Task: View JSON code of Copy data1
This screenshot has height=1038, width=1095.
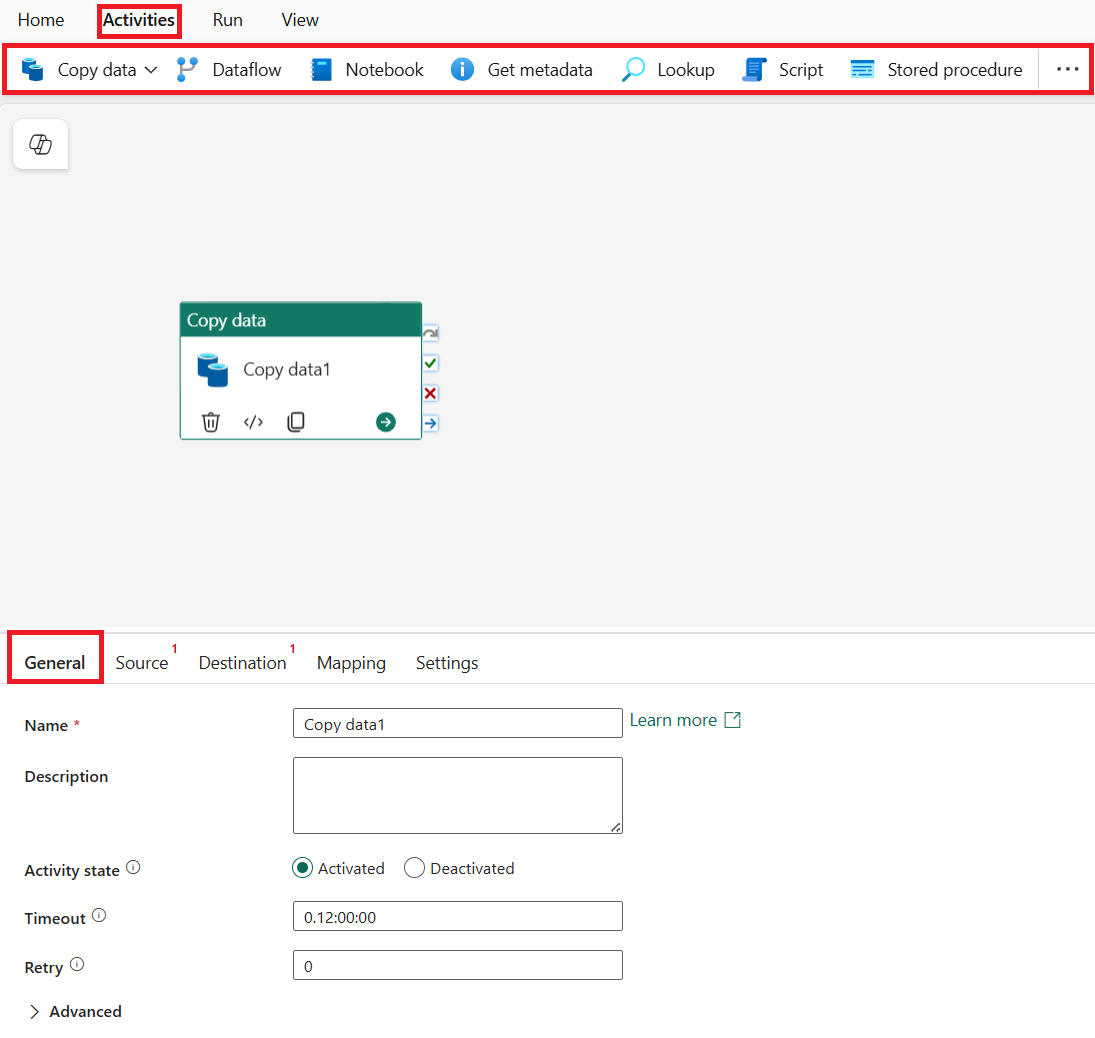Action: point(253,421)
